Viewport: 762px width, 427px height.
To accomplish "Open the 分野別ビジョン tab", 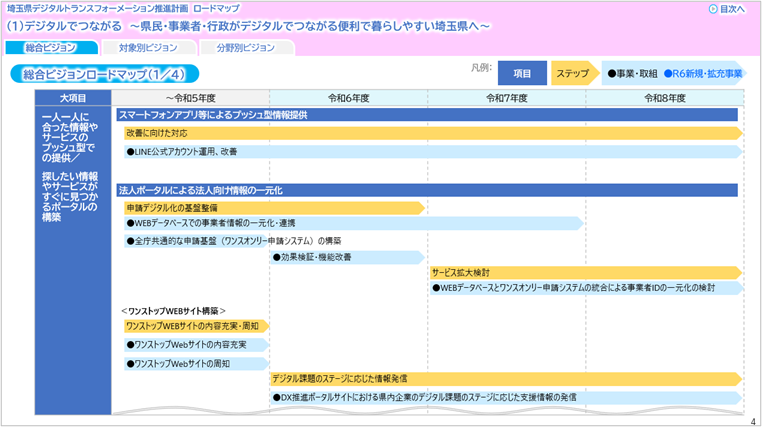I will coord(244,47).
